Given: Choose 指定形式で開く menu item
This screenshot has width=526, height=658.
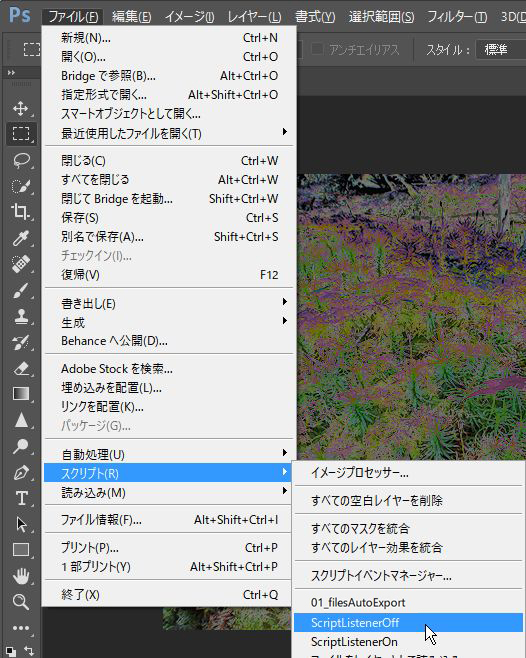Looking at the screenshot, I should pos(170,94).
